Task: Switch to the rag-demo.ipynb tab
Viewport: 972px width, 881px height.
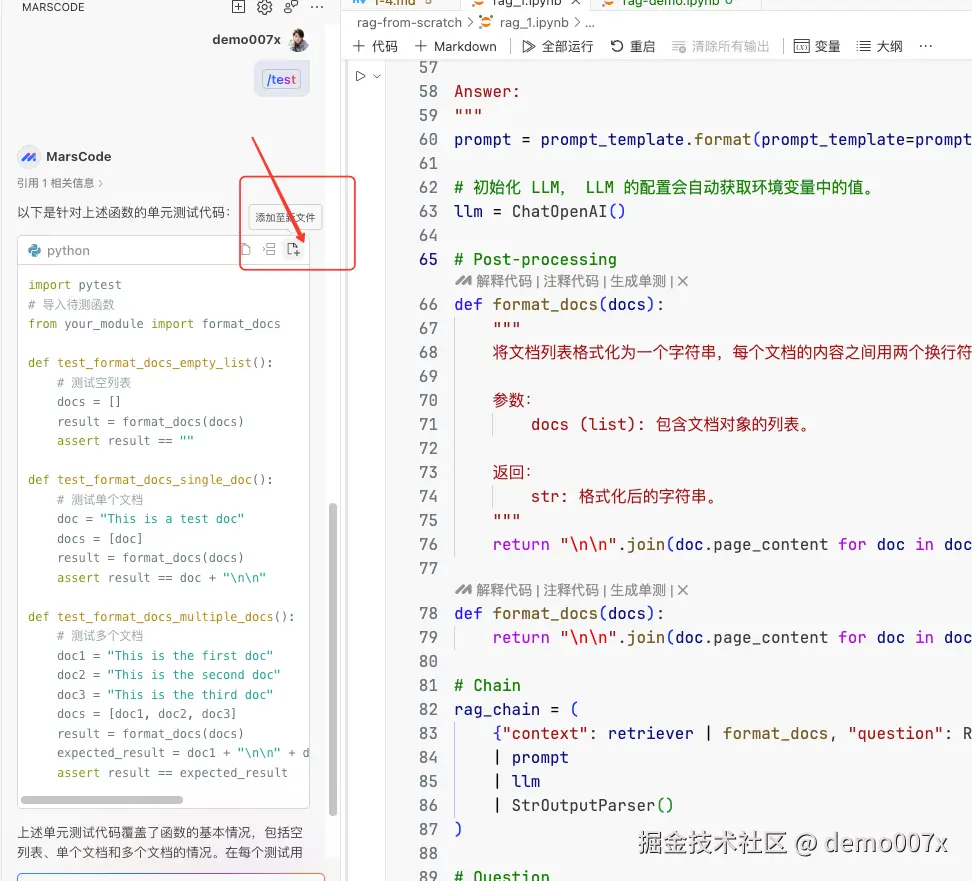Action: click(x=669, y=2)
